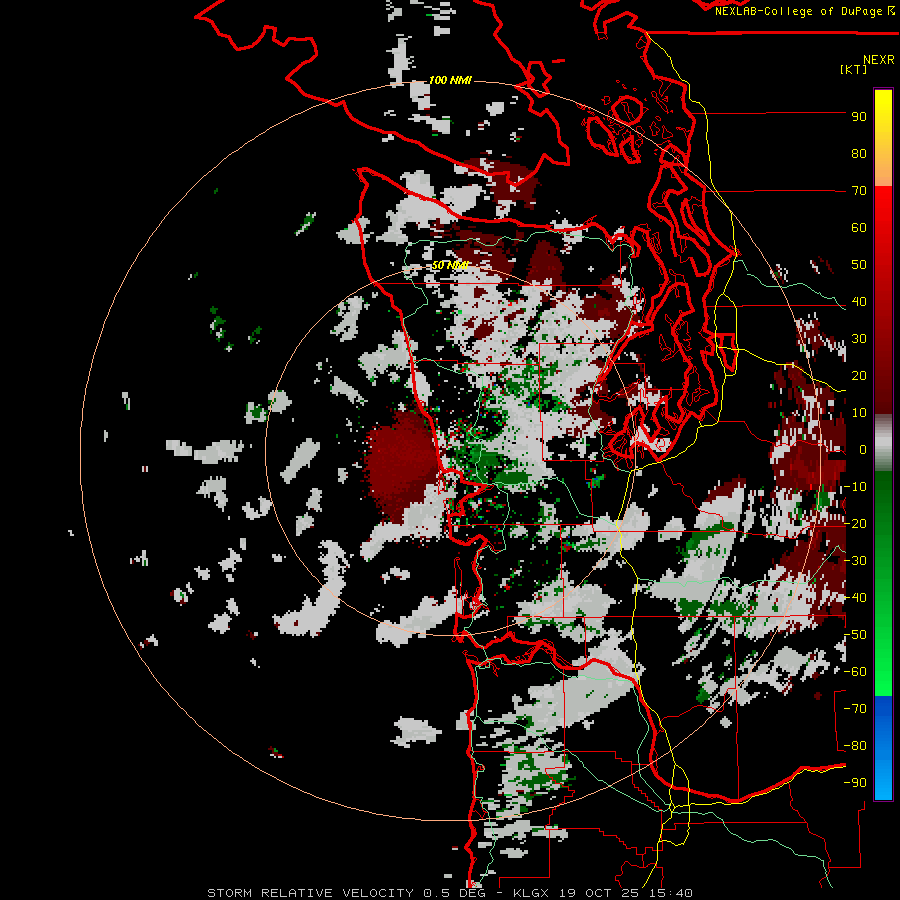Select the -80 value on the velocity scale

coord(855,746)
